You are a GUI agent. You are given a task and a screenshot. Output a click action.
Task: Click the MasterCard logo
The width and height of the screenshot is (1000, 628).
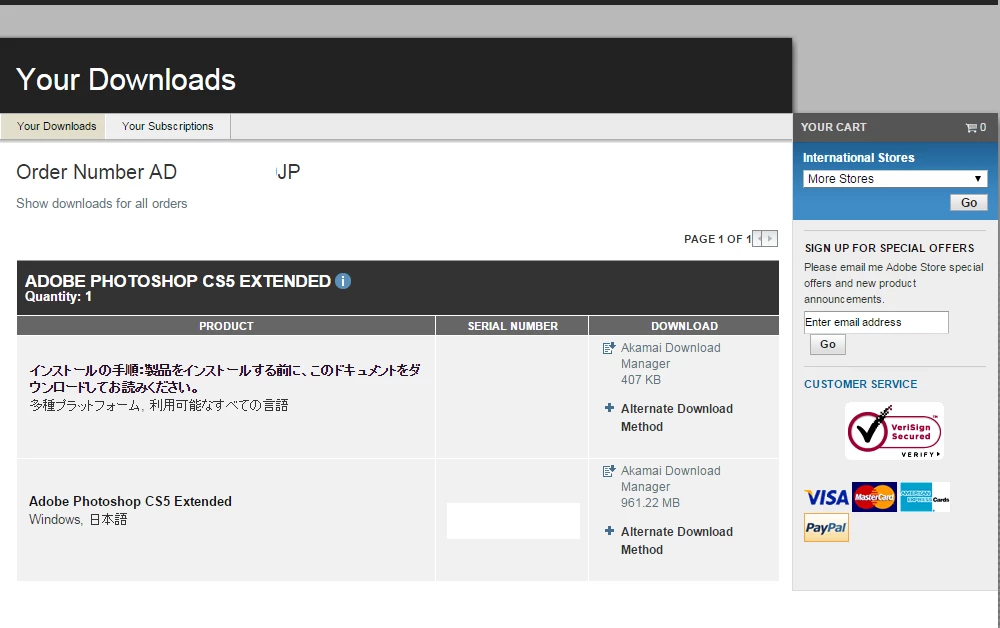pos(874,497)
